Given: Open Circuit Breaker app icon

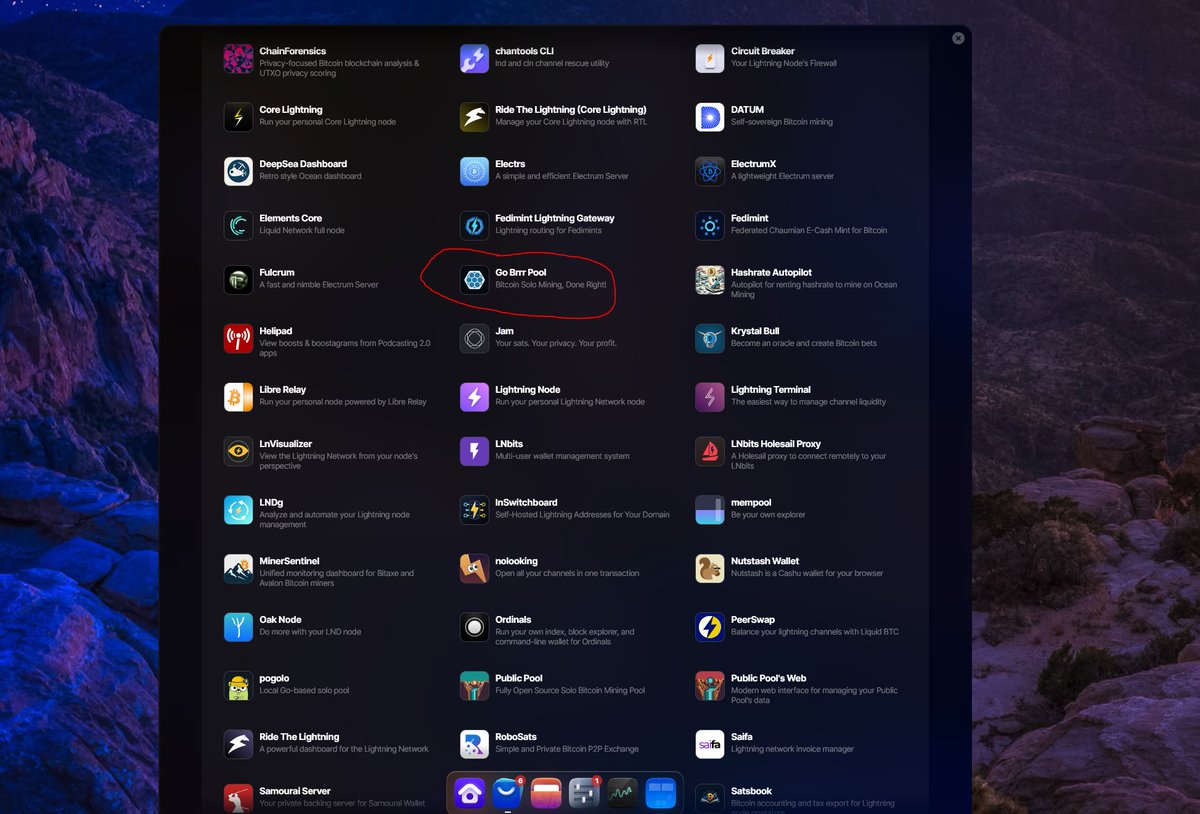Looking at the screenshot, I should click(x=710, y=58).
